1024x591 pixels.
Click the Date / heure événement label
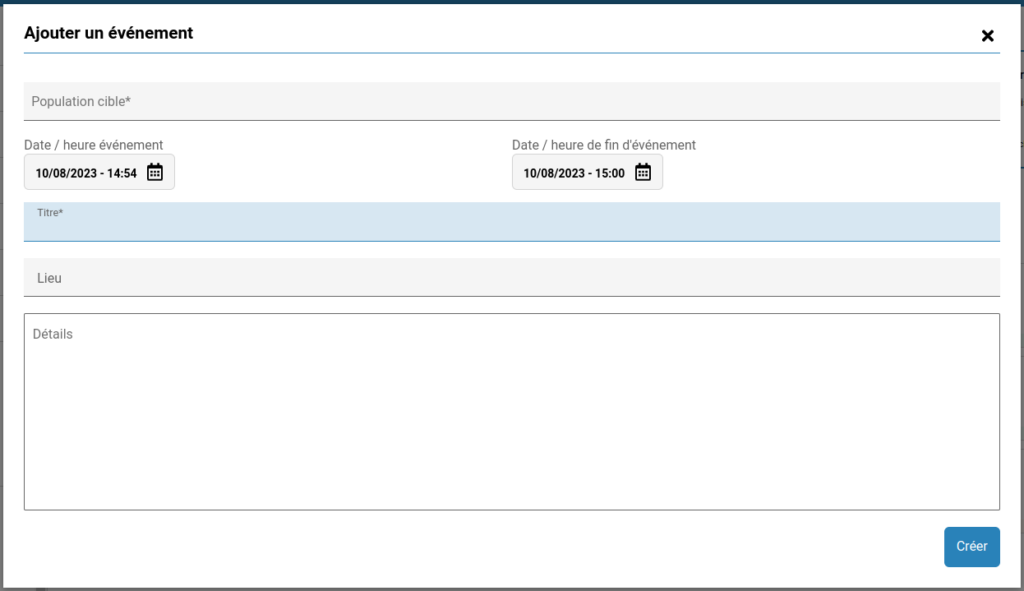point(93,145)
